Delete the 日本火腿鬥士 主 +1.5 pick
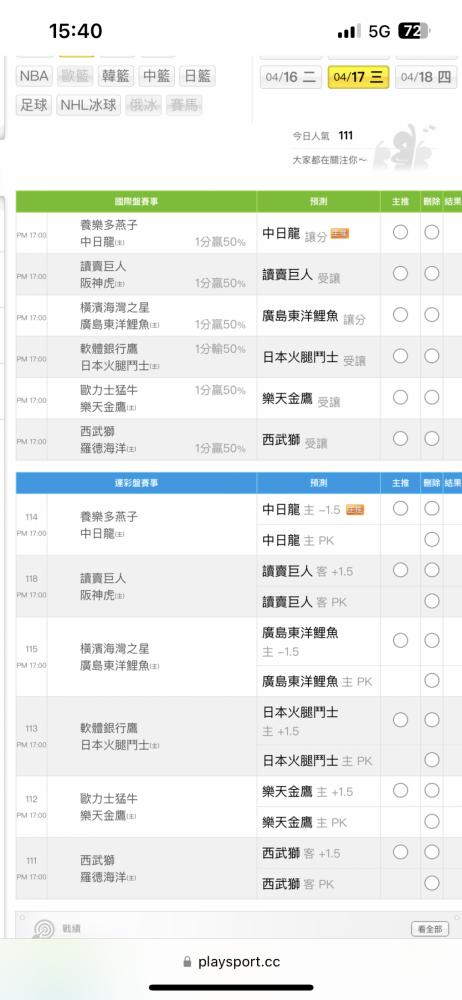Screen dimensions: 462x1000 coord(432,720)
